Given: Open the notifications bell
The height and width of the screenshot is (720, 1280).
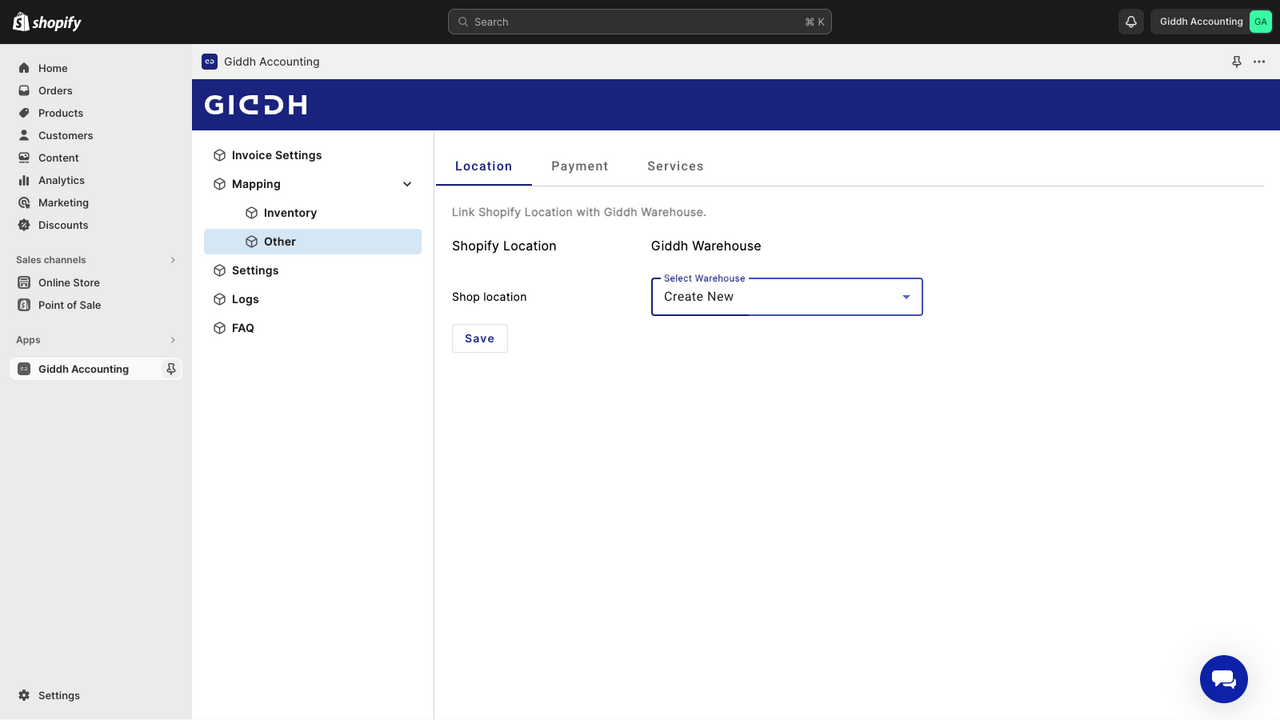Looking at the screenshot, I should pos(1131,22).
